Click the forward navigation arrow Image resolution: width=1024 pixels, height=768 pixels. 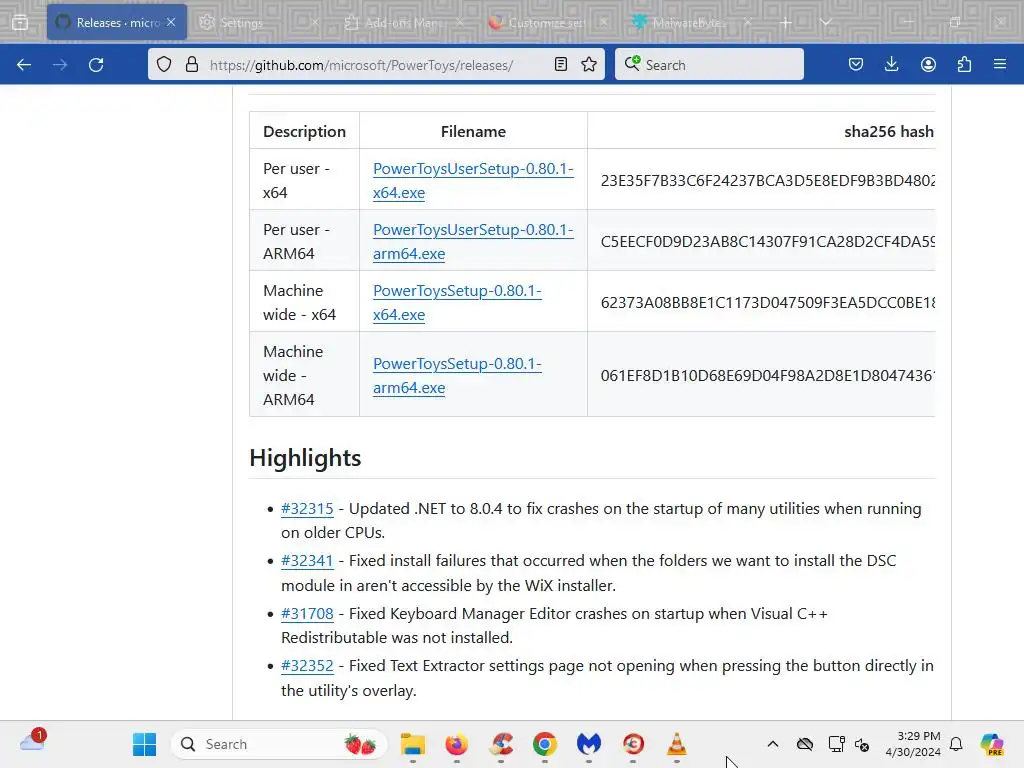tap(60, 65)
